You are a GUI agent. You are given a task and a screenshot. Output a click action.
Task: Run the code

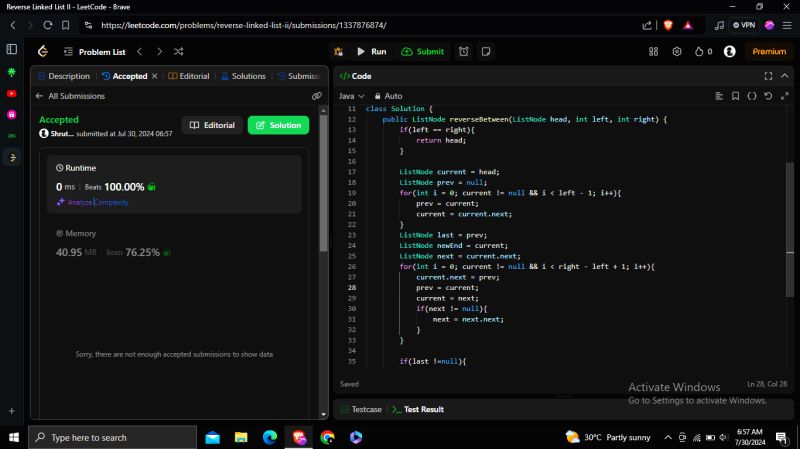pos(371,52)
